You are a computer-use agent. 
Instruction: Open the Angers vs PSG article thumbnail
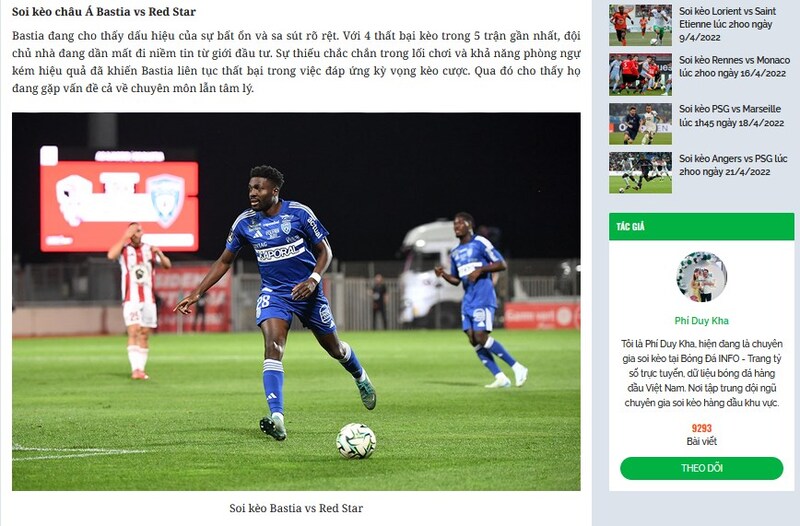pos(640,173)
